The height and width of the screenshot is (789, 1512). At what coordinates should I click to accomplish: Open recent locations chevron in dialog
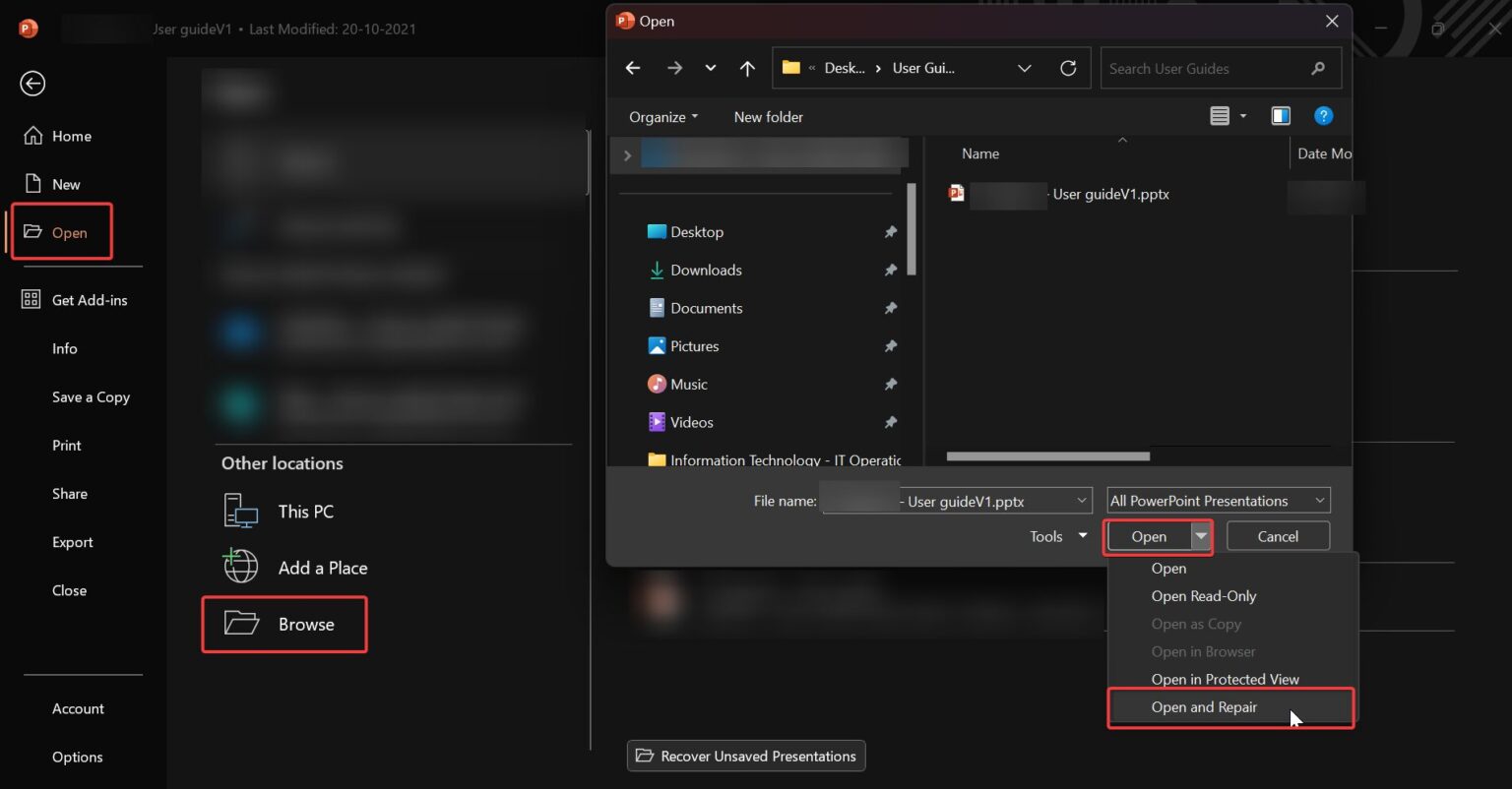711,68
